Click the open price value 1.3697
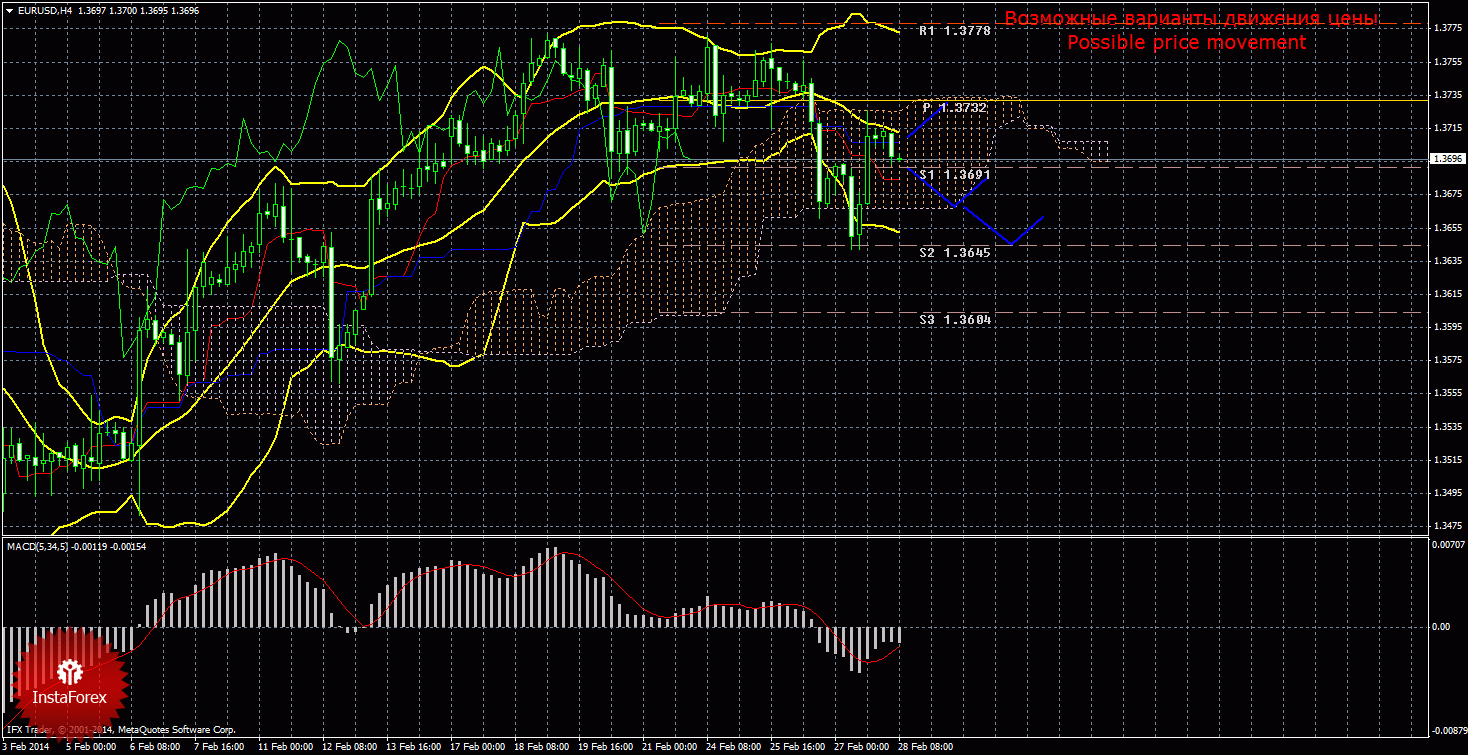The image size is (1468, 755). [93, 10]
